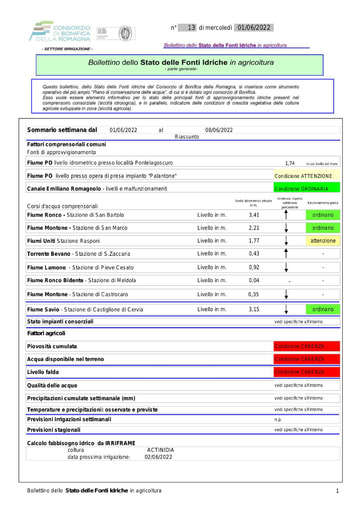Click the 'Corsi d'acqua comprensoriali' subheading
Image resolution: width=362 pixels, height=512 pixels.
[62, 206]
